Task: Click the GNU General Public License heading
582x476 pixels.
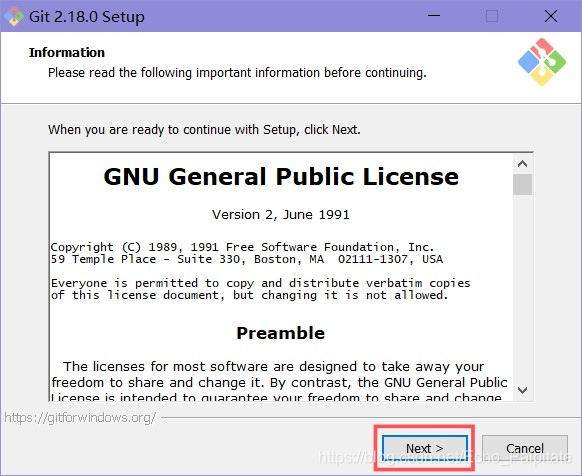Action: (x=281, y=176)
